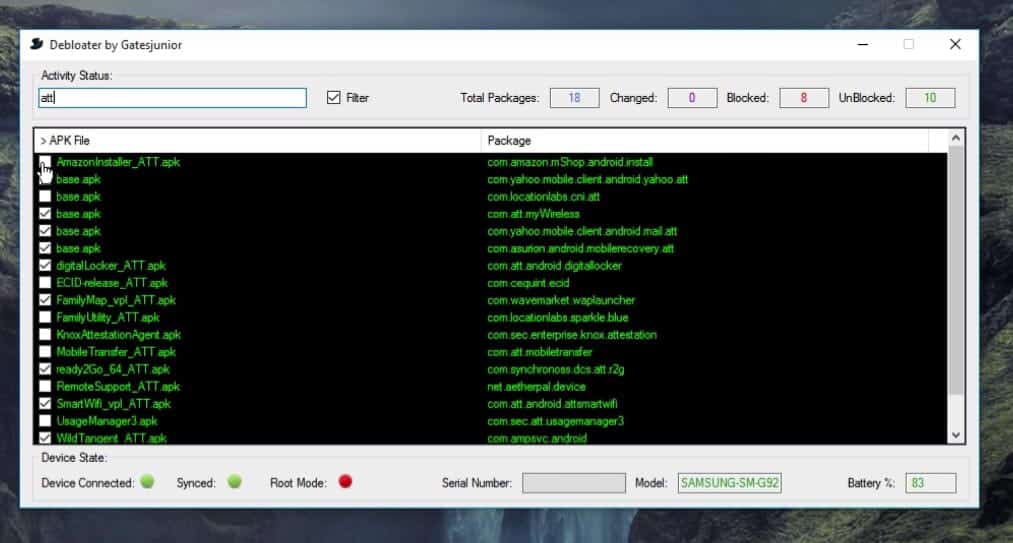This screenshot has height=543, width=1013.
Task: Check the KnoxAttestationAgent.apk checkbox
Action: click(45, 335)
